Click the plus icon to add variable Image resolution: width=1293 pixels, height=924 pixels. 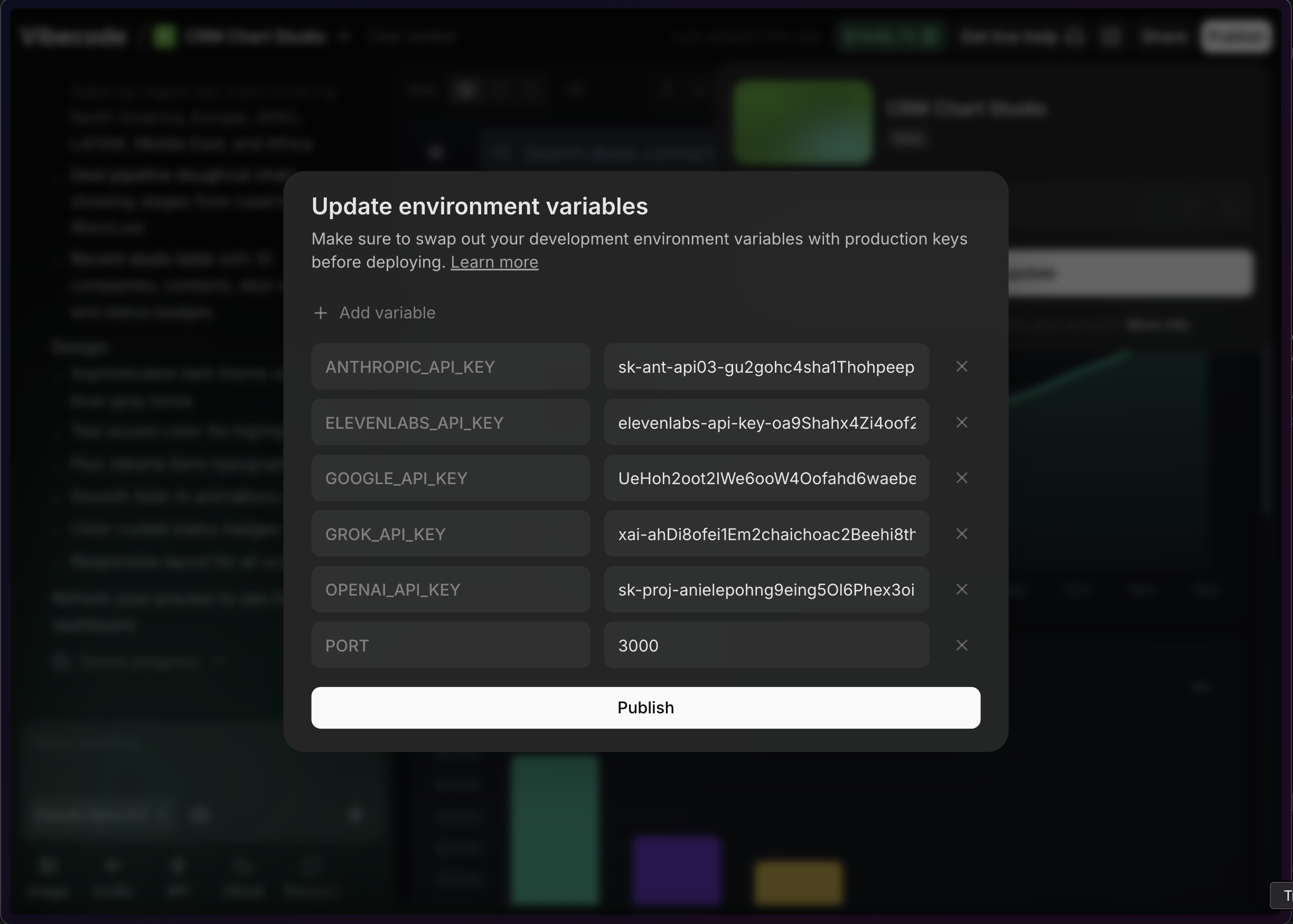pyautogui.click(x=321, y=313)
